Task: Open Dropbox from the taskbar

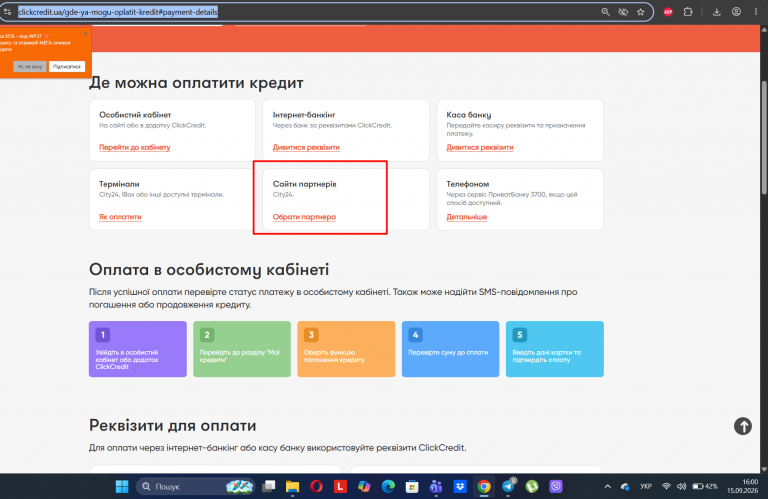Action: [459, 486]
